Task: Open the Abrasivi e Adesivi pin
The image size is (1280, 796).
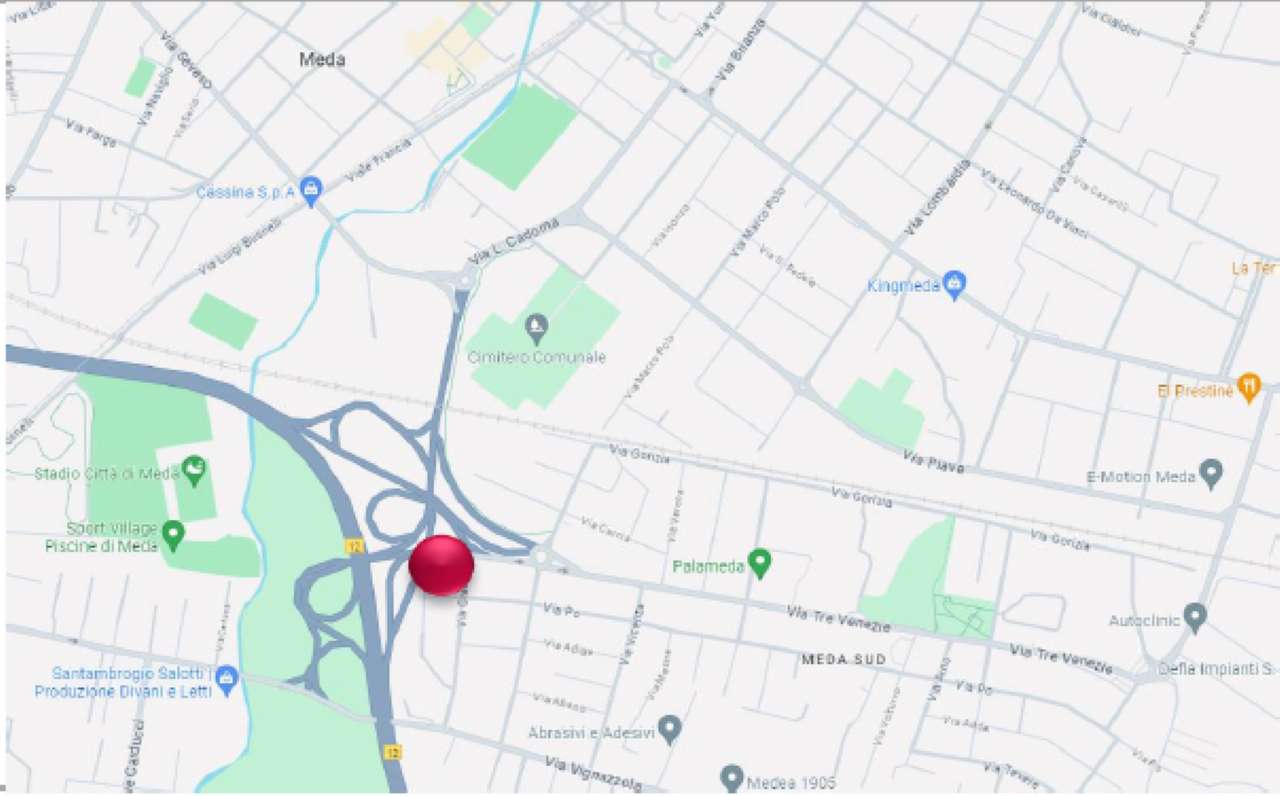Action: tap(670, 731)
